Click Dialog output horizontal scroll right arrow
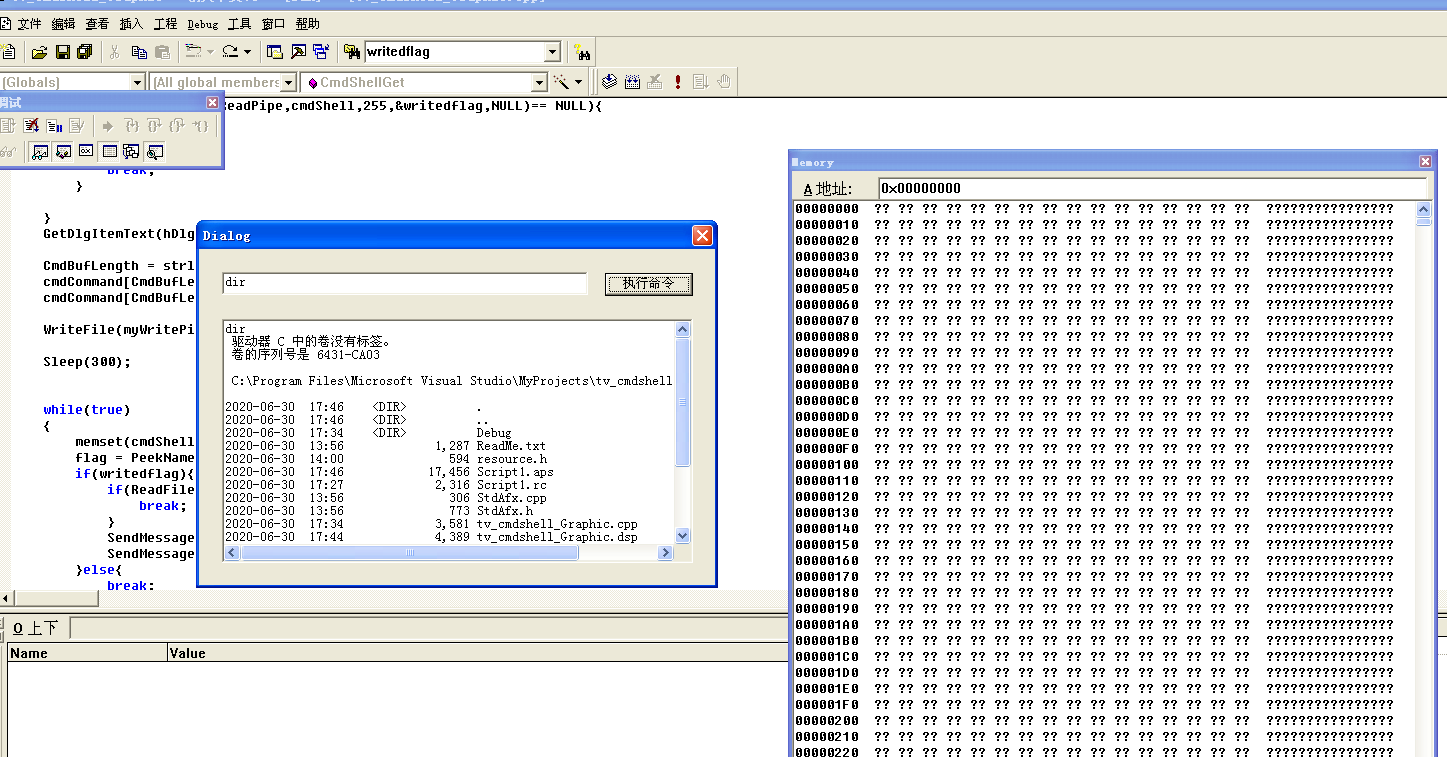Image resolution: width=1447 pixels, height=757 pixels. [x=667, y=552]
